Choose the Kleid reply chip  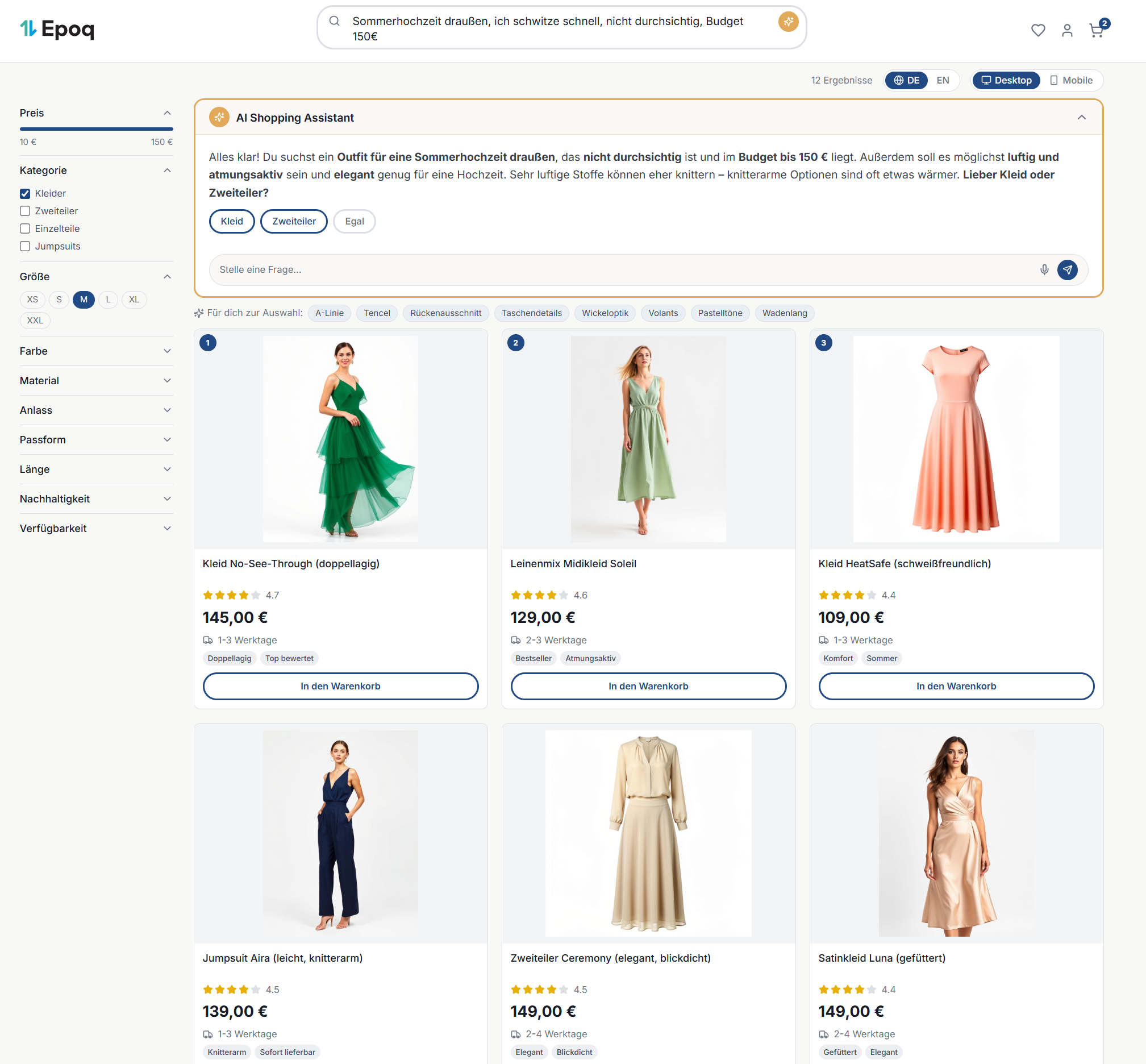[x=232, y=221]
